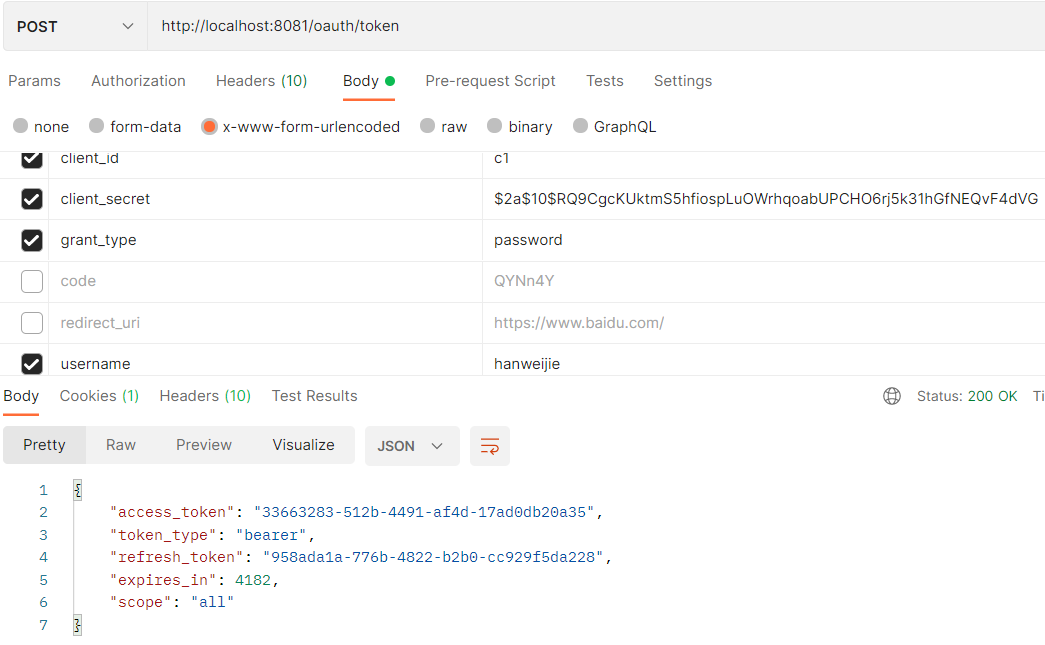Click the Status 200 OK indicator

point(967,396)
